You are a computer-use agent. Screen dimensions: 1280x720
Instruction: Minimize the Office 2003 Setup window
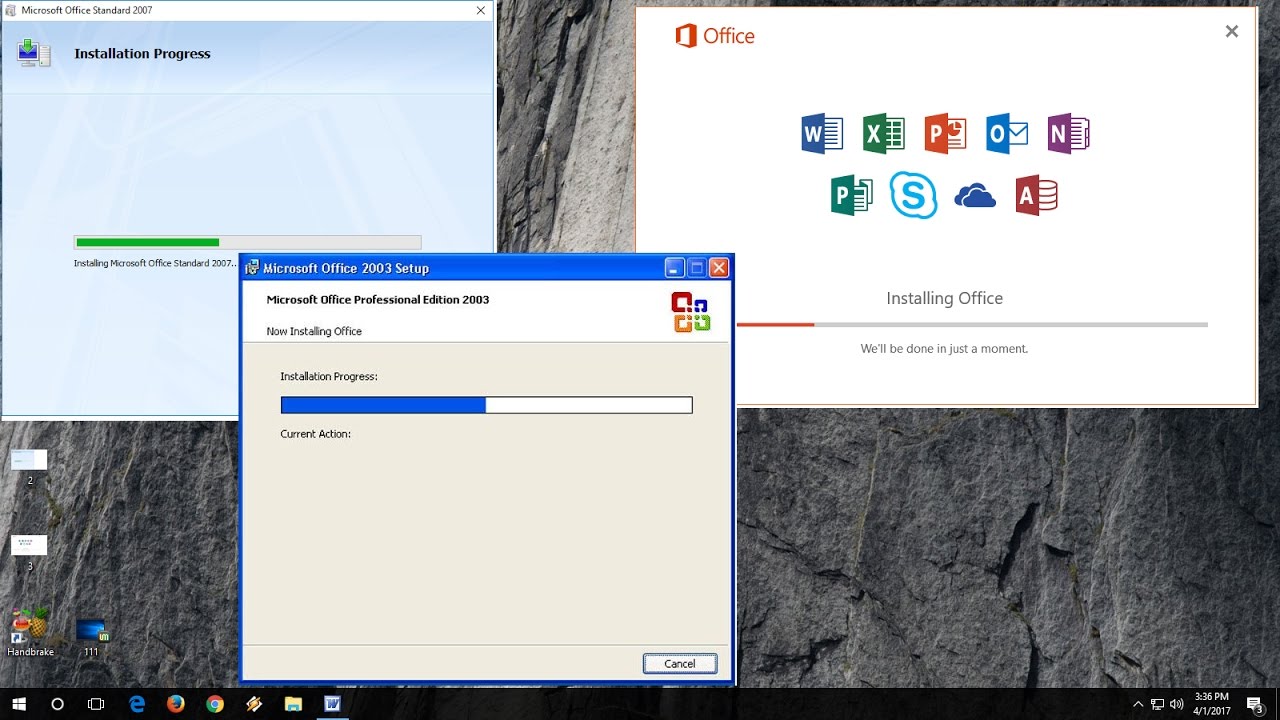(675, 268)
